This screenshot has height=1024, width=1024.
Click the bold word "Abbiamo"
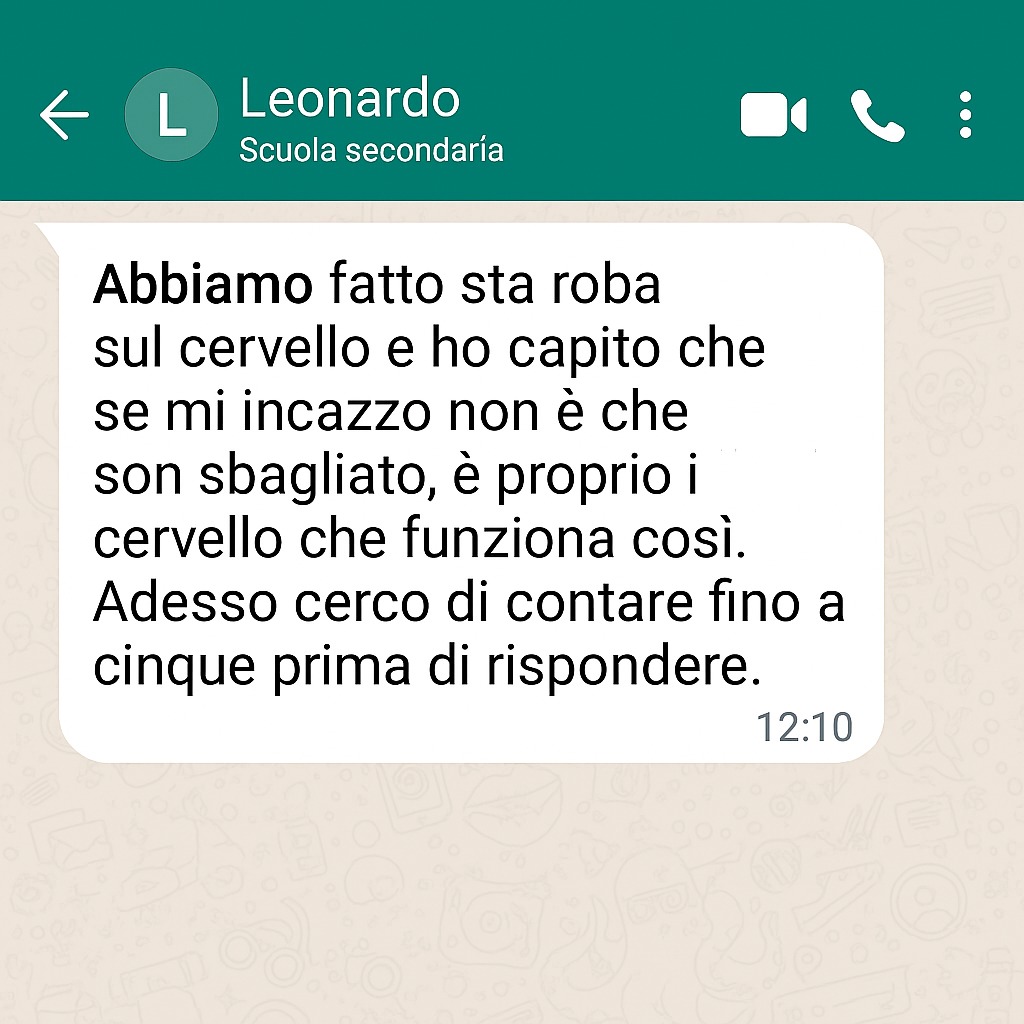tap(203, 285)
